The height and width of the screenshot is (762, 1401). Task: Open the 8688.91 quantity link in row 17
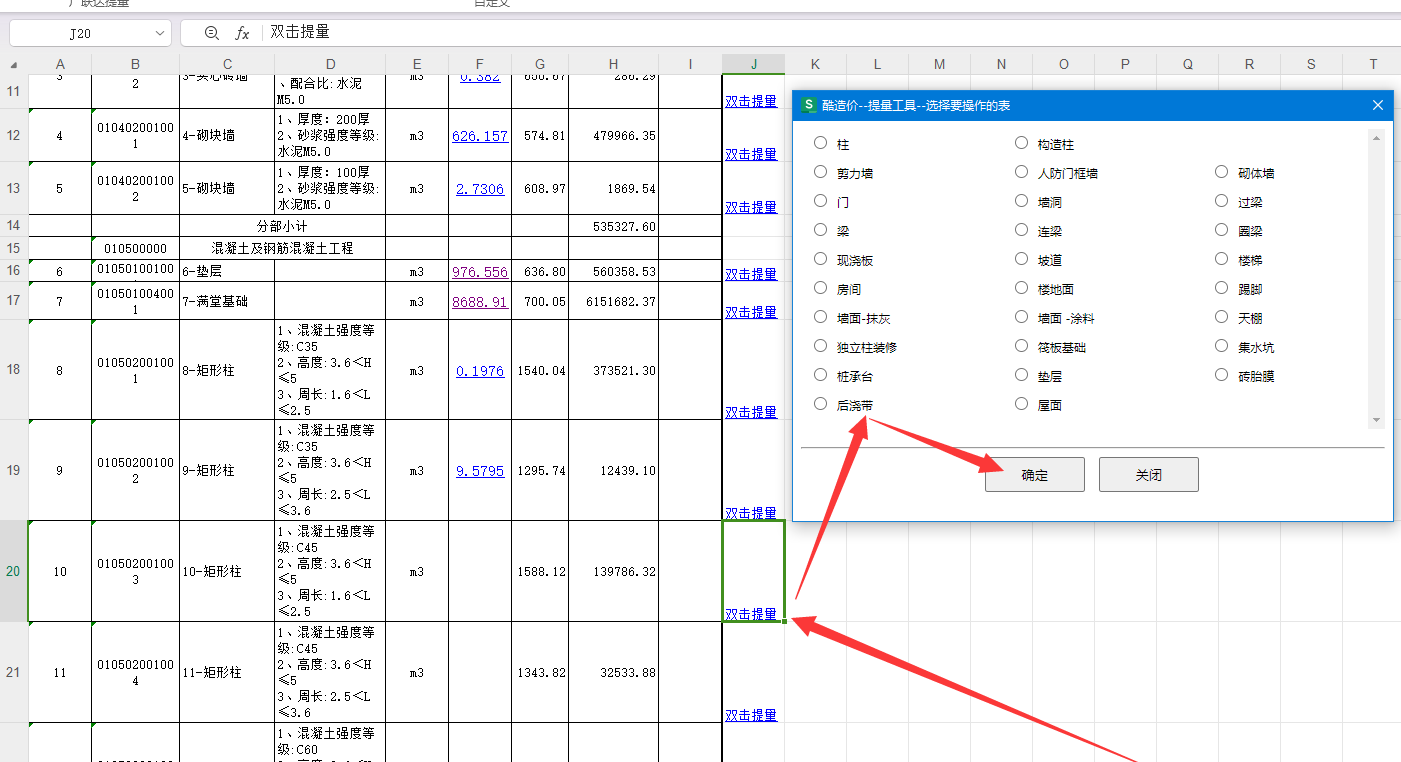point(479,302)
